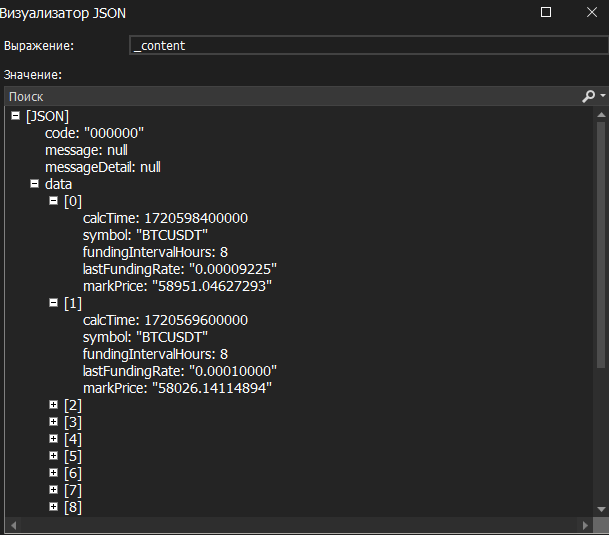Viewport: 609px width, 535px height.
Task: Maximize the Визуализатор JSON window
Action: pyautogui.click(x=546, y=12)
